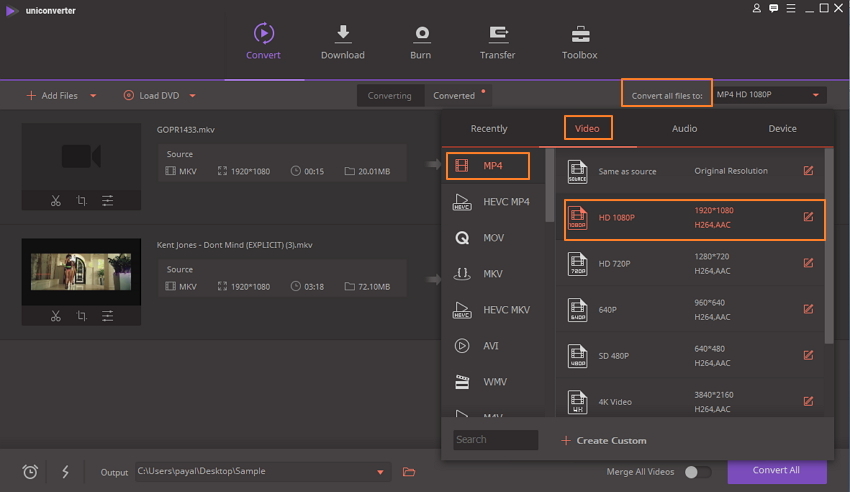This screenshot has height=492, width=850.
Task: Open the MP4 HD 1080P format dropdown
Action: 770,95
